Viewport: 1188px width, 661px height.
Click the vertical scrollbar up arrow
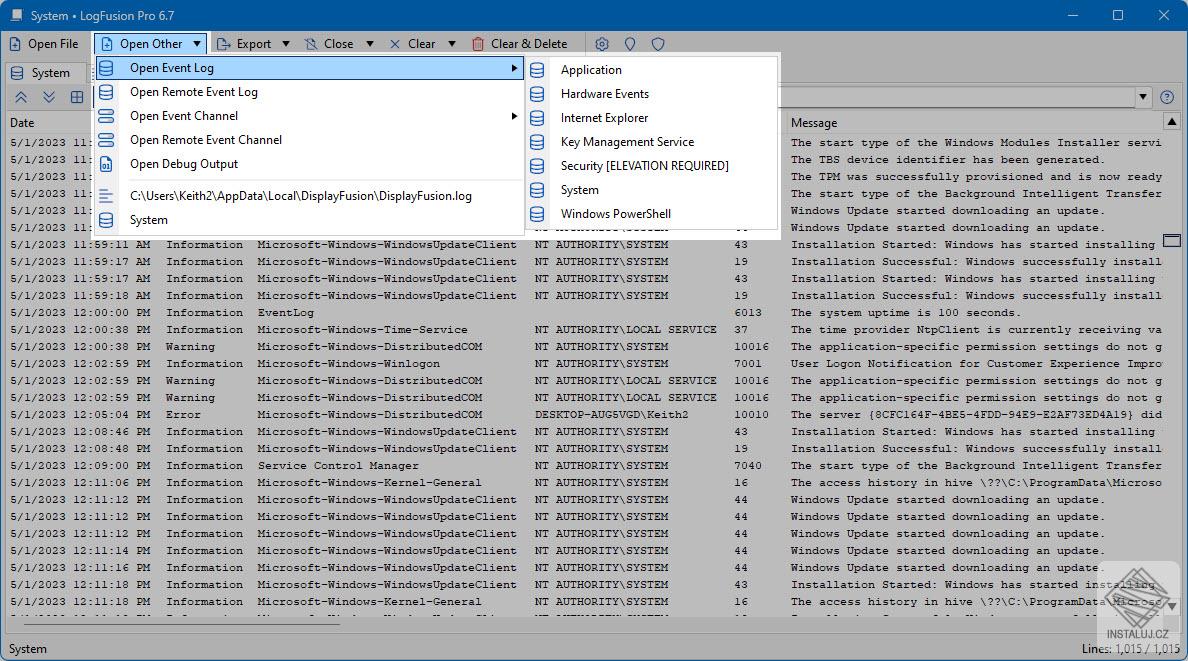click(x=1172, y=122)
